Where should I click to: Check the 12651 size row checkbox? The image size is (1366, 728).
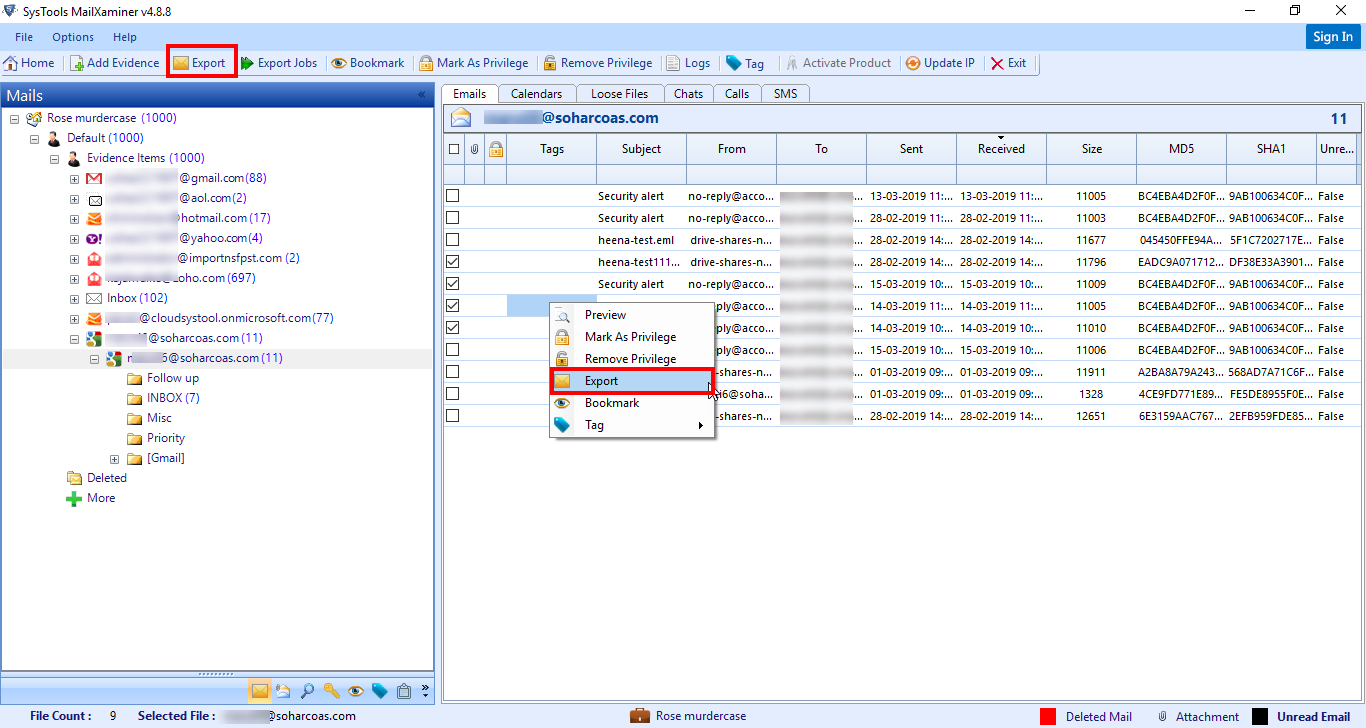click(x=453, y=416)
